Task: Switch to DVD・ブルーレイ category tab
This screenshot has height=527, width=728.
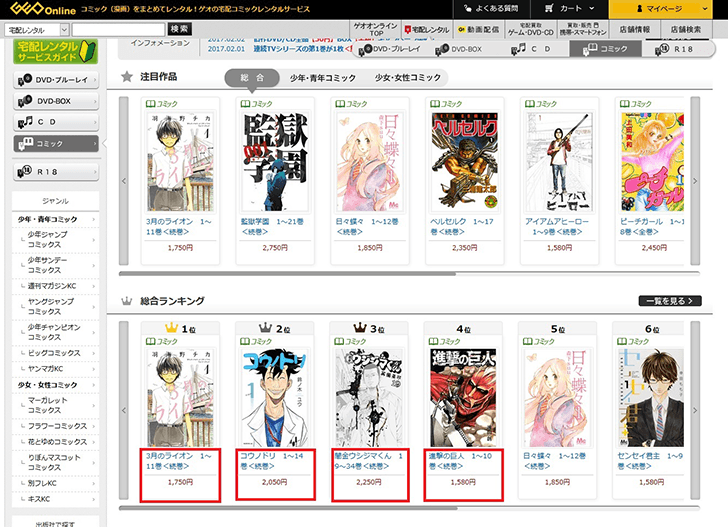Action: point(390,49)
